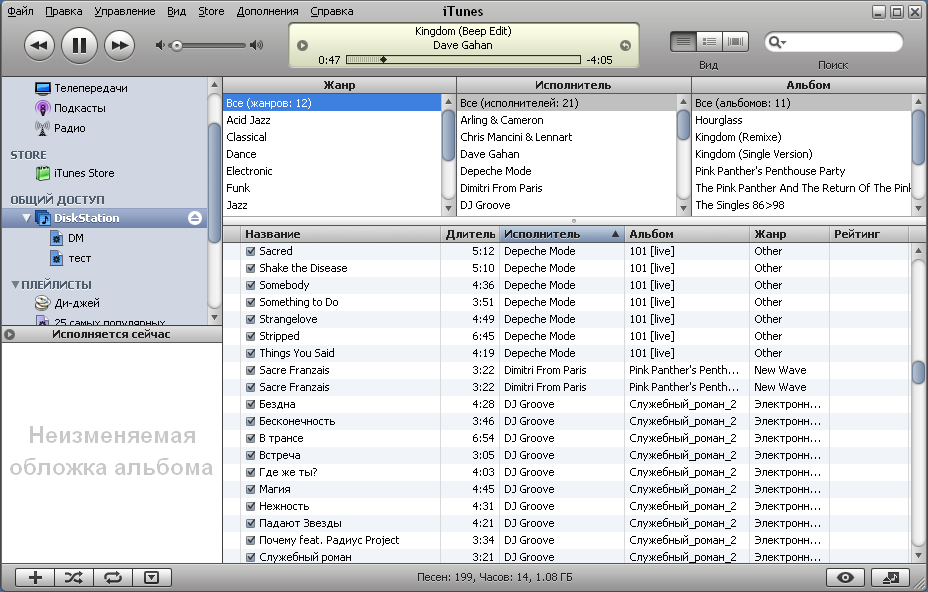
Task: Uncheck the Strangelove song checkbox
Action: pyautogui.click(x=250, y=320)
